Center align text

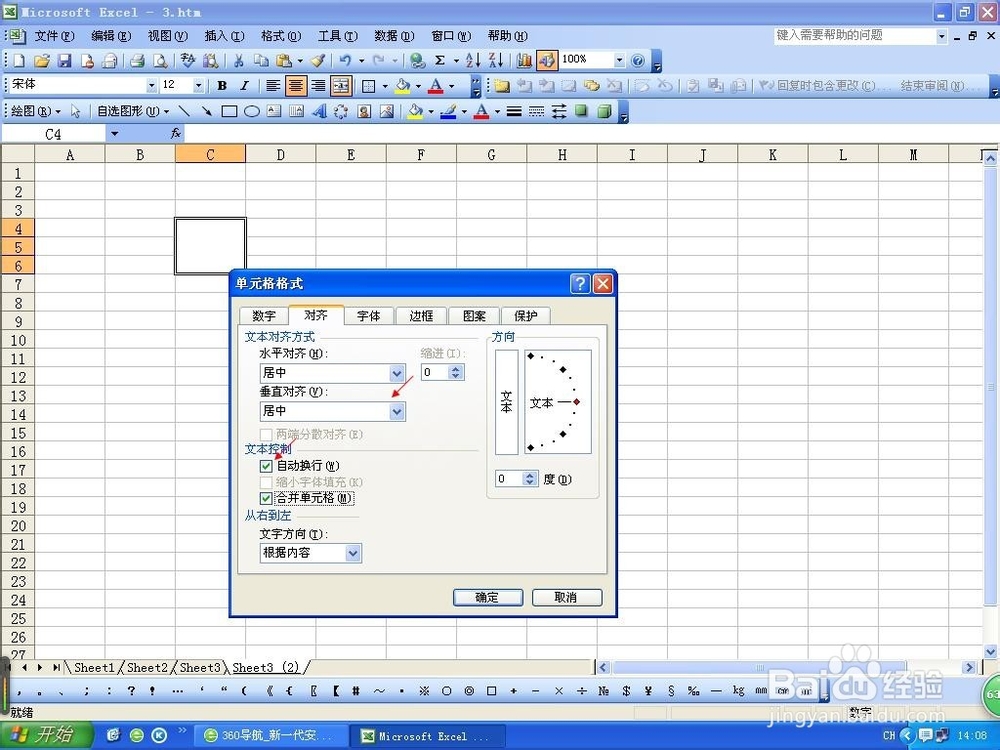coord(295,85)
